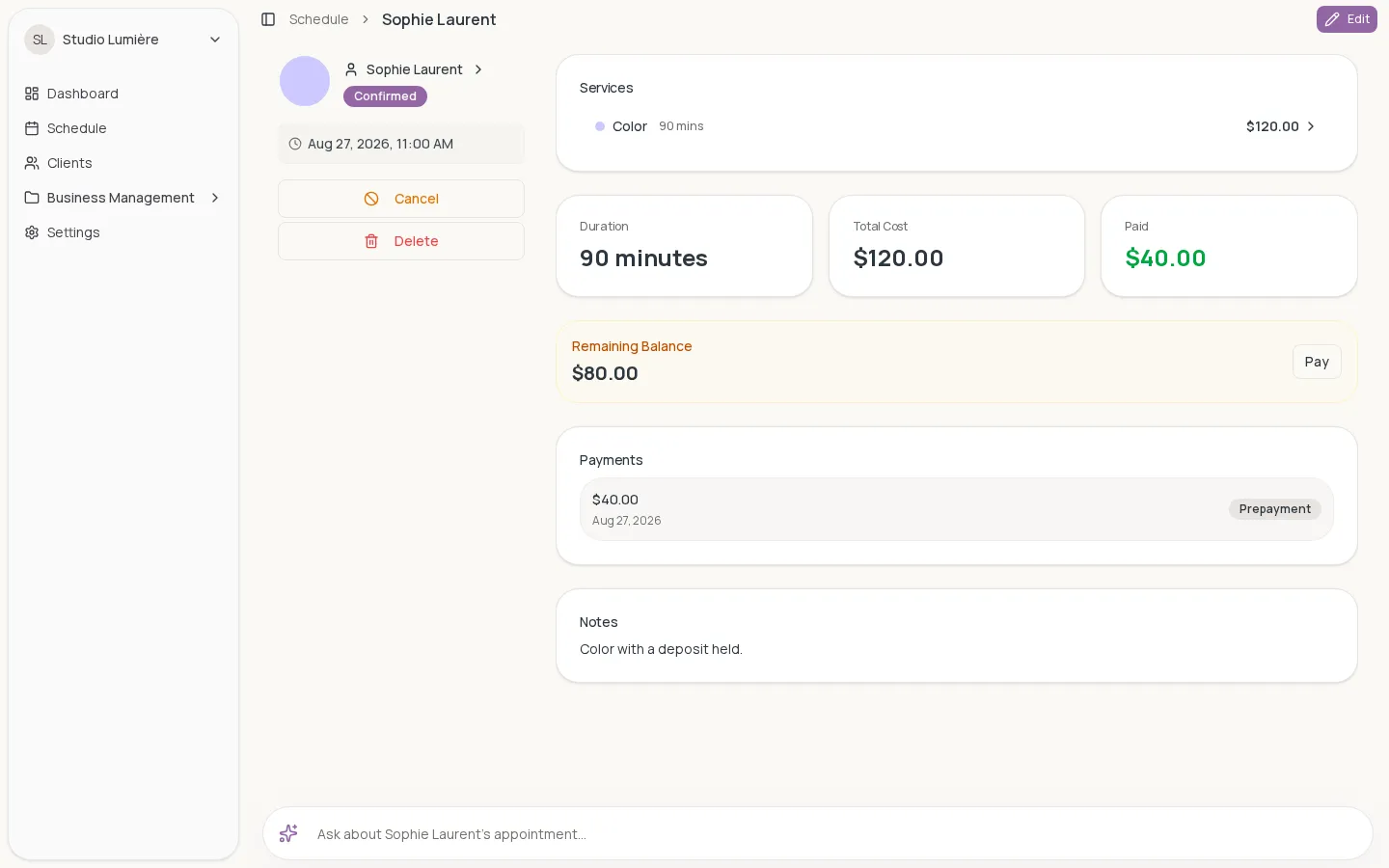The width and height of the screenshot is (1389, 868).
Task: Click the Color service name
Action: pyautogui.click(x=630, y=126)
